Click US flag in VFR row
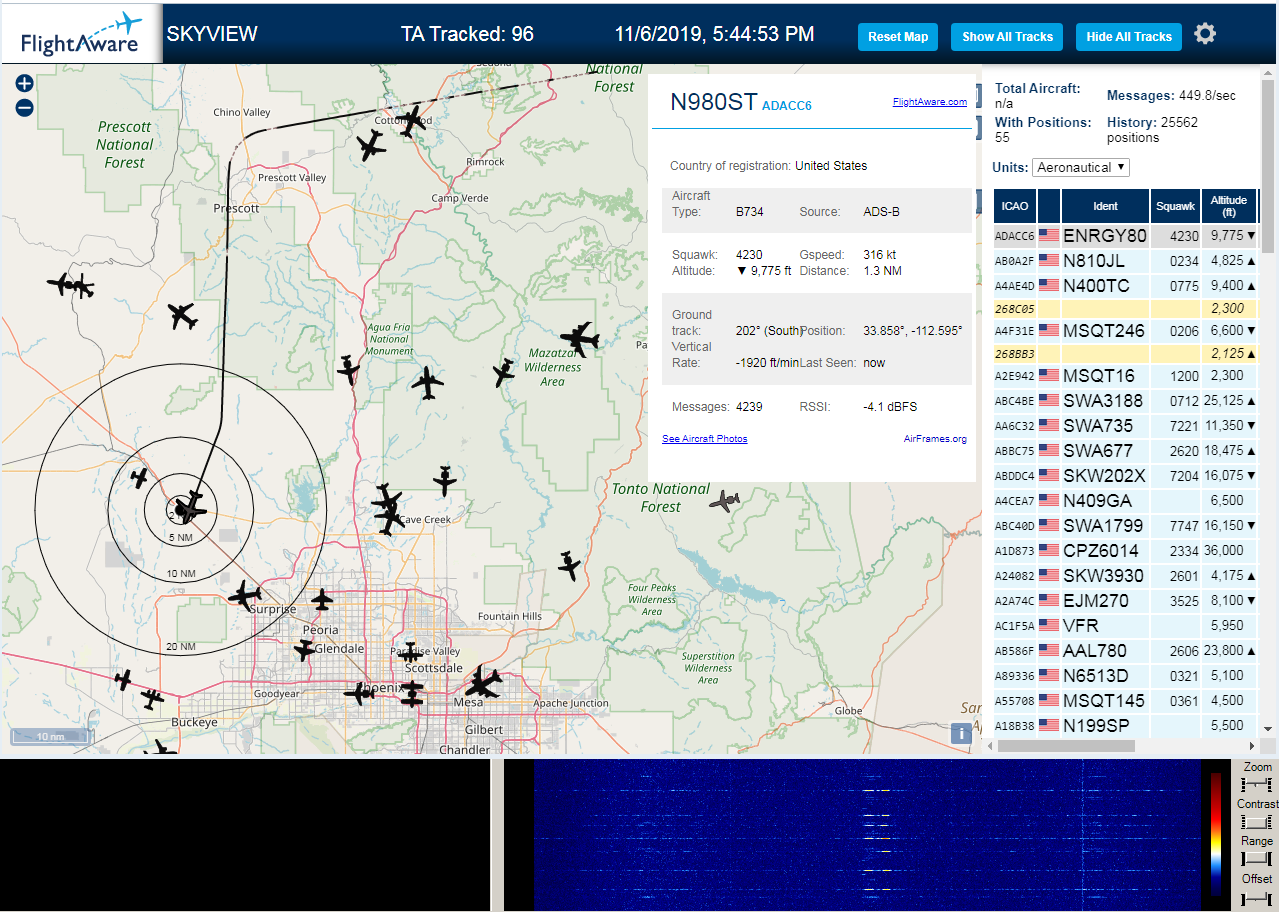The height and width of the screenshot is (913, 1279). click(x=1049, y=626)
